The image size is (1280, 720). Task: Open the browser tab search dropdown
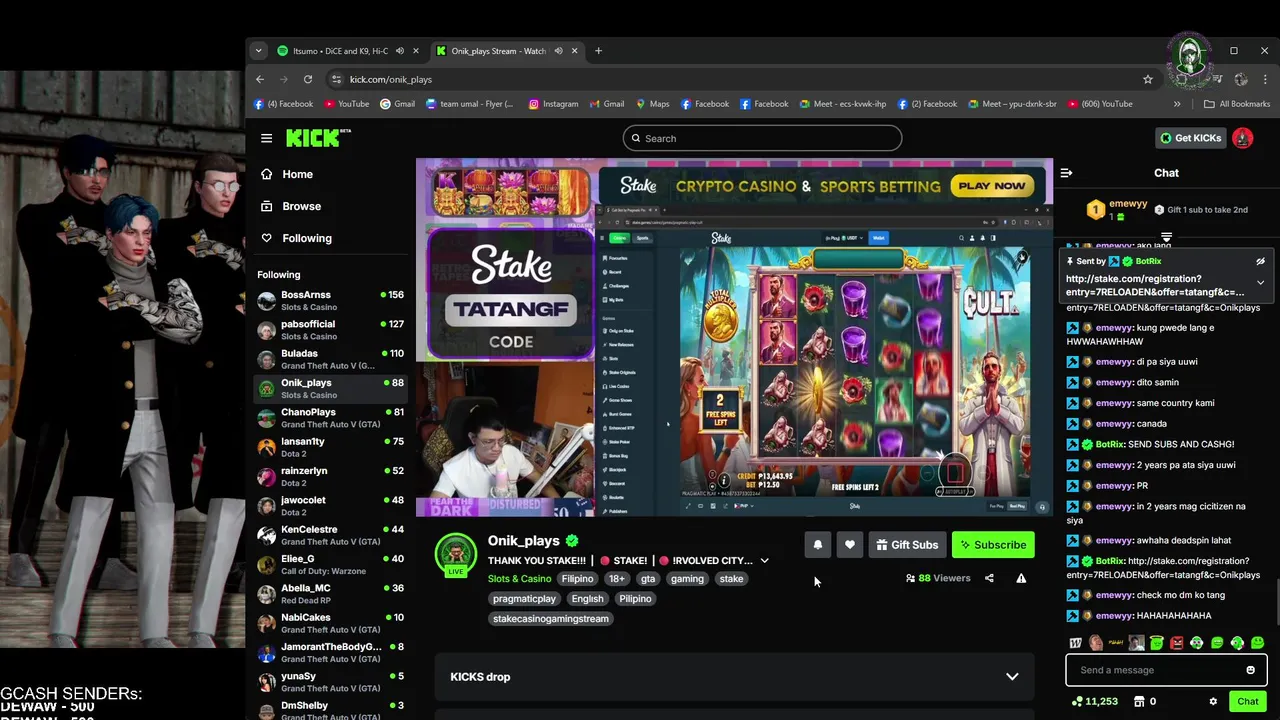pyautogui.click(x=258, y=51)
